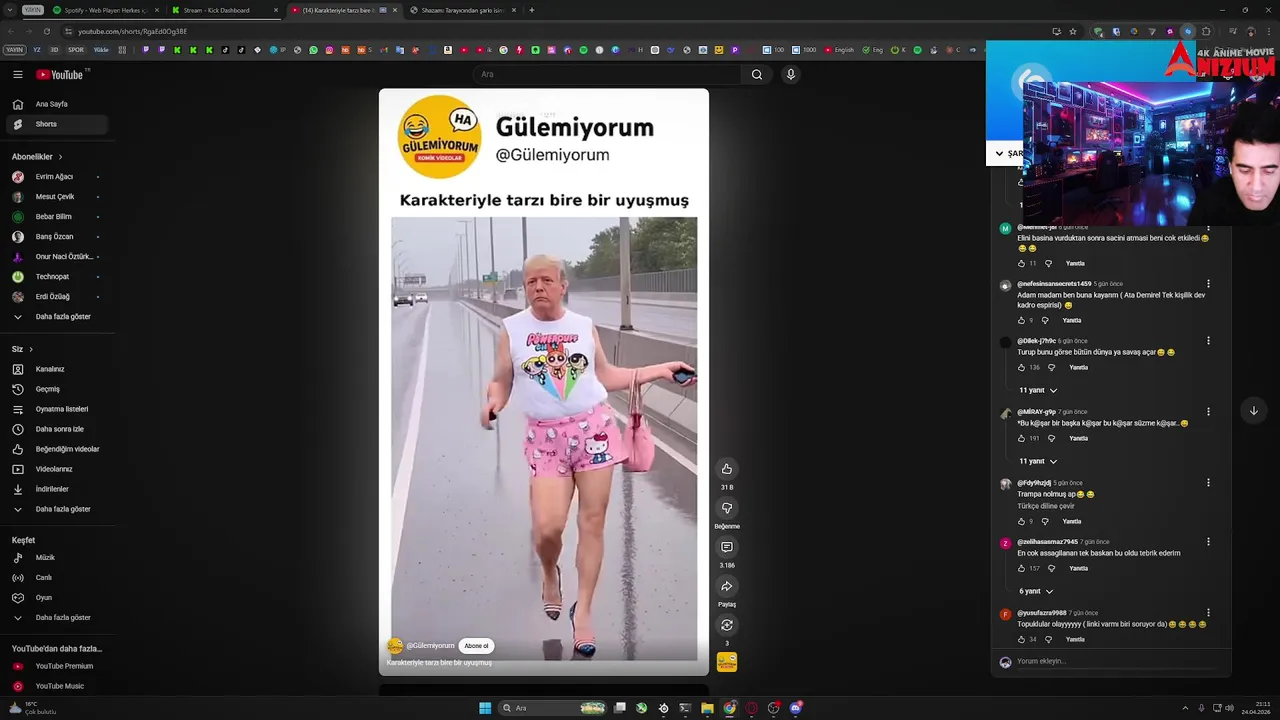Open the Barış Özcan subscription channel

58,237
